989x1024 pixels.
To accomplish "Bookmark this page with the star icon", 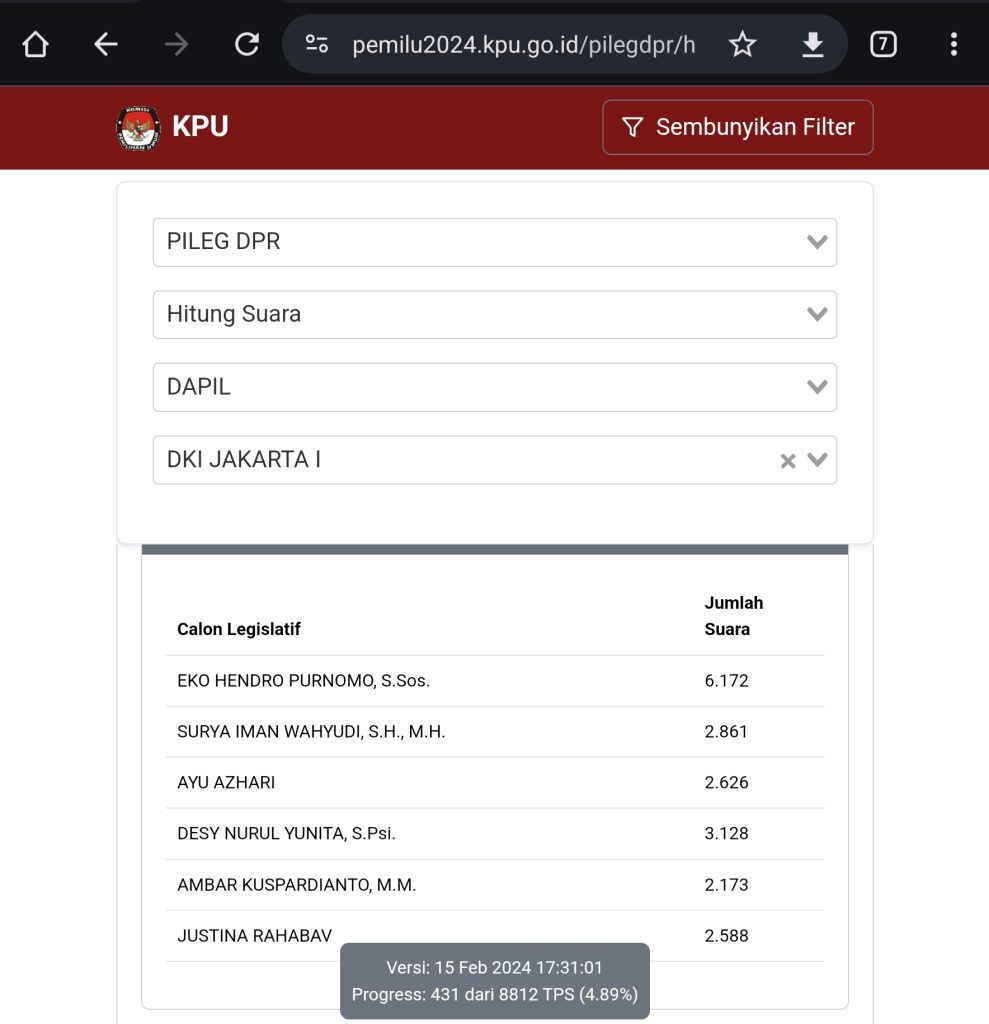I will [742, 44].
